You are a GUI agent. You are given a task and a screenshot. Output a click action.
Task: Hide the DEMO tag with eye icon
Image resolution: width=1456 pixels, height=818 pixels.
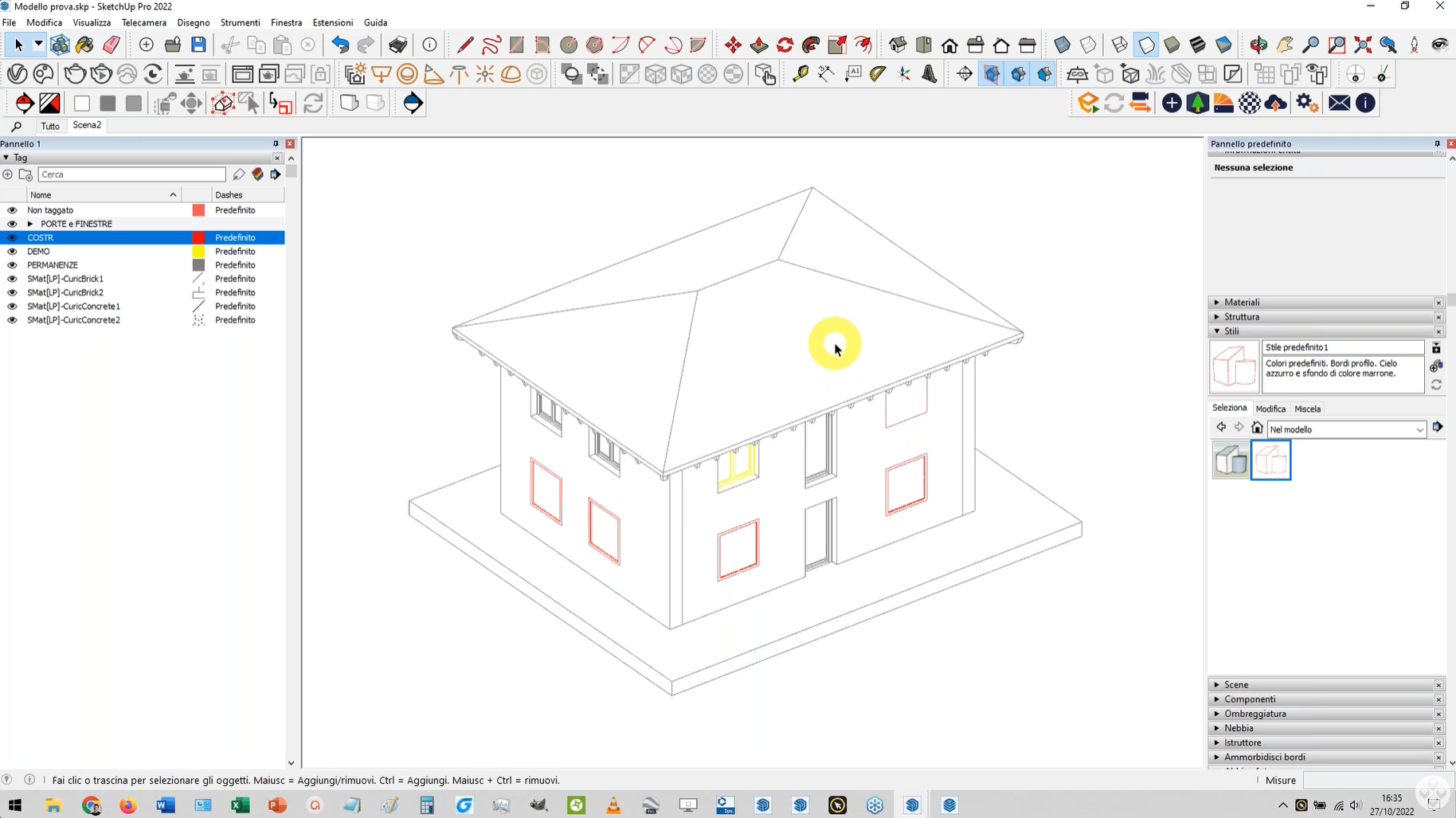point(12,252)
